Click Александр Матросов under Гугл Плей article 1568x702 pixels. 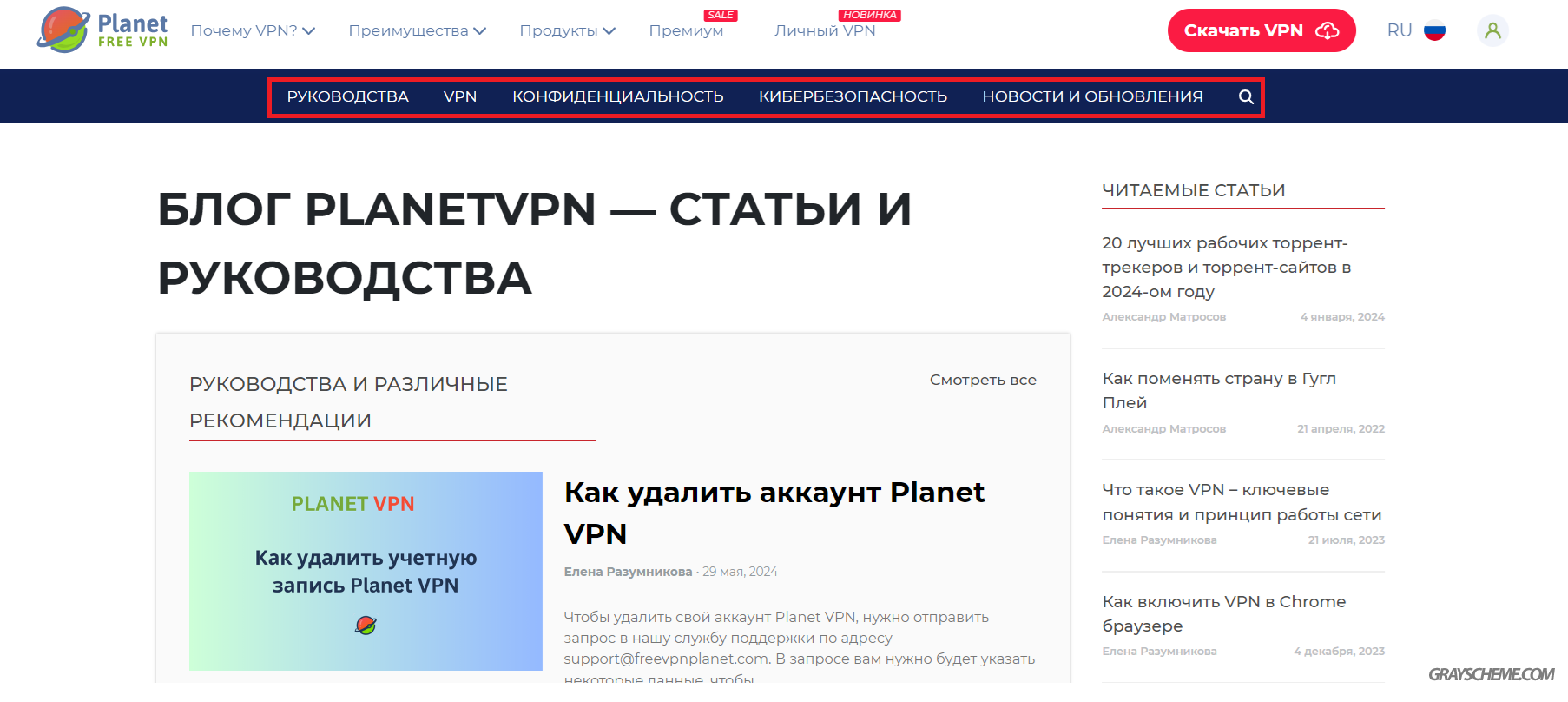click(x=1163, y=428)
